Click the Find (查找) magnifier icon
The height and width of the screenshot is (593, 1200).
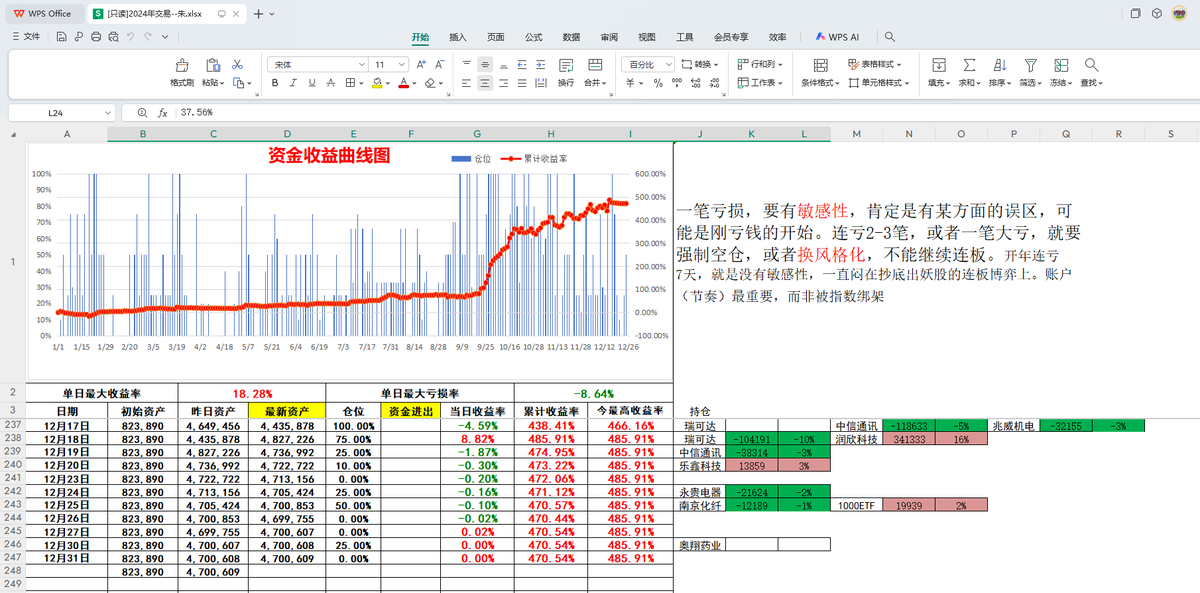pyautogui.click(x=1091, y=64)
